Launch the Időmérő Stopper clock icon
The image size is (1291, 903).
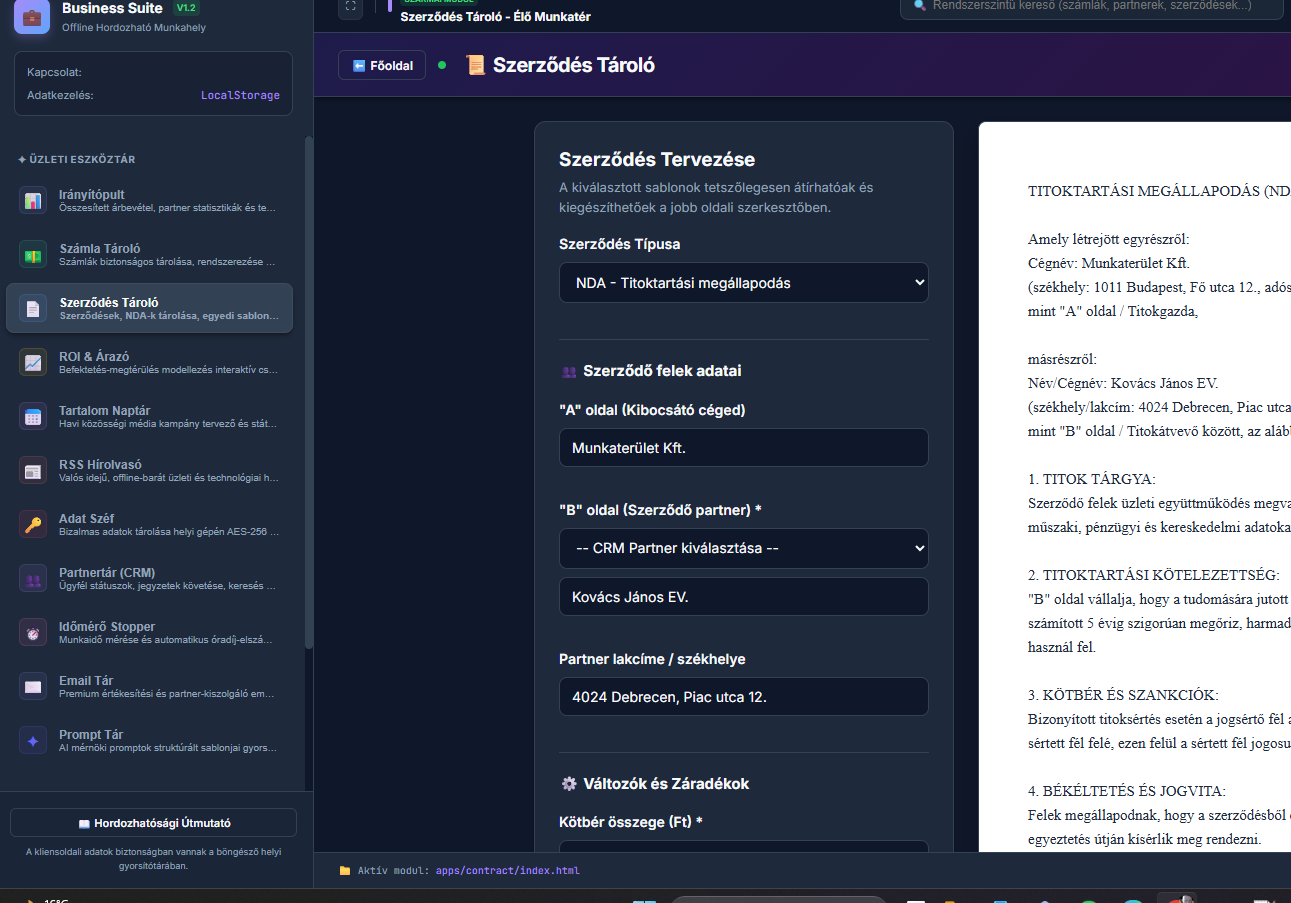coord(33,632)
